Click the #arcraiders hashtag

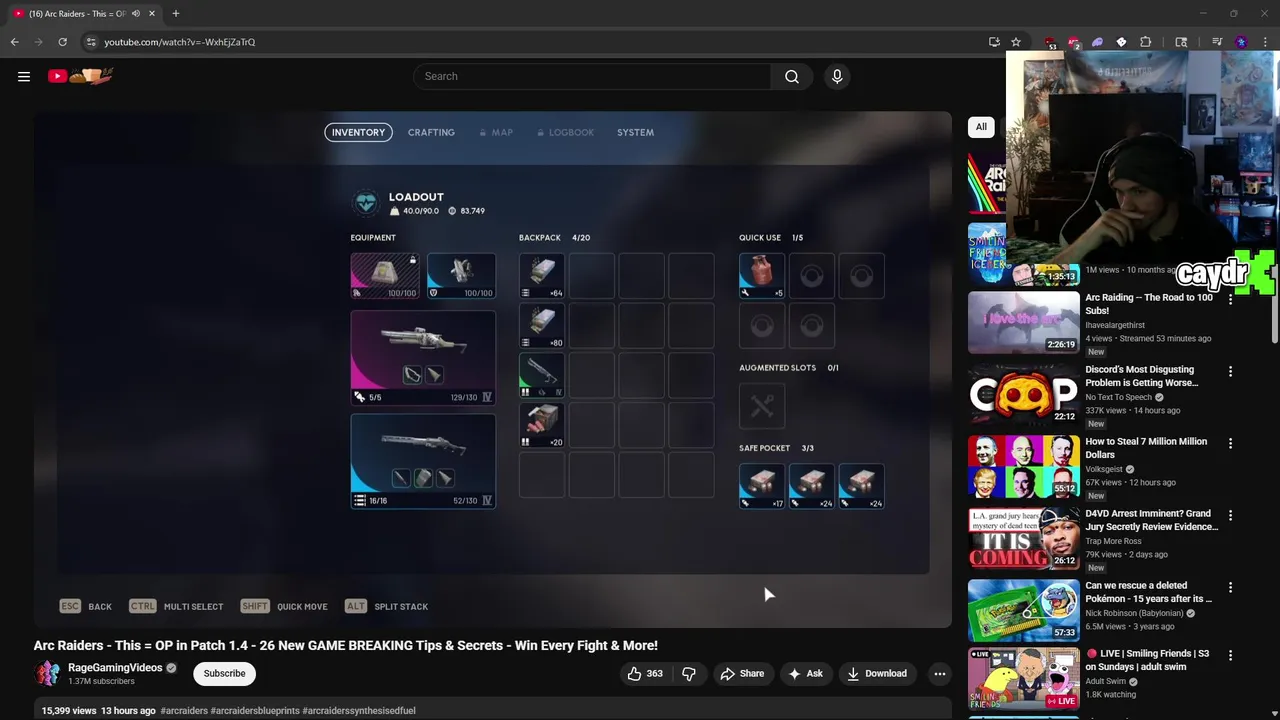pos(184,711)
